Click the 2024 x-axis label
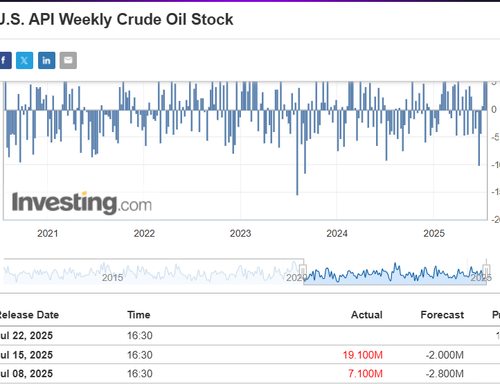This screenshot has height=384, width=500. click(x=337, y=233)
